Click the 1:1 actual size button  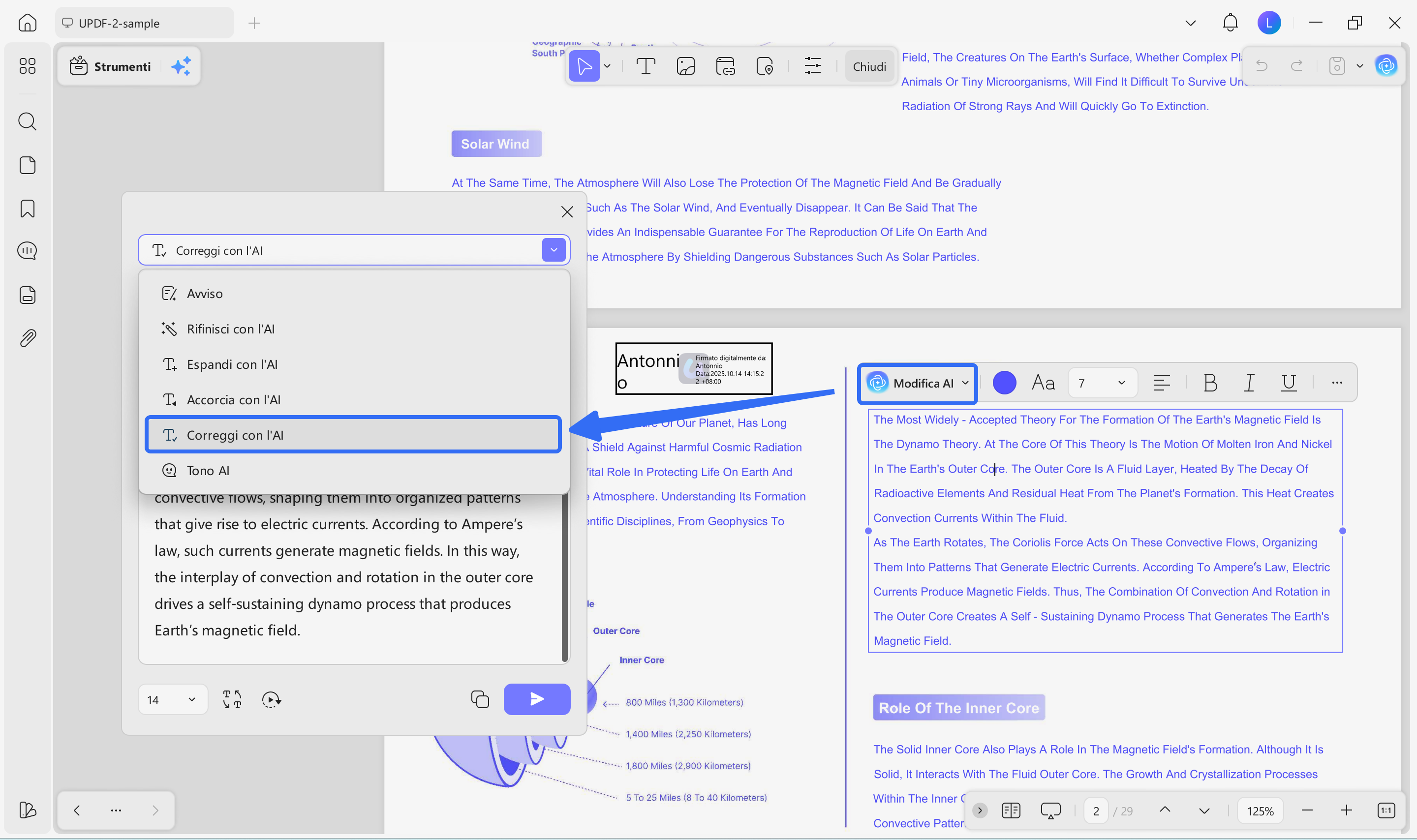coord(1386,810)
